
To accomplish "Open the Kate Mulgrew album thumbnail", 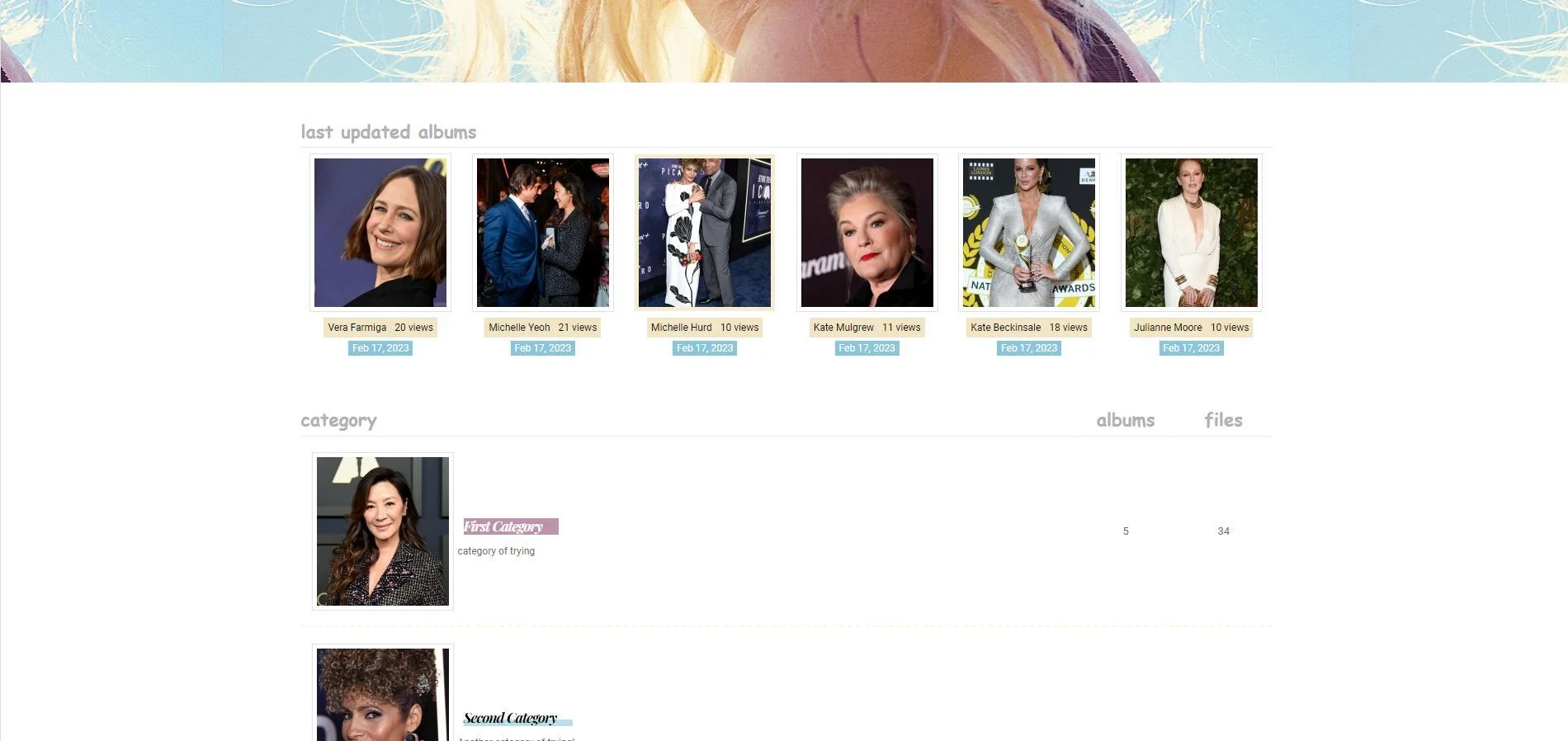I will [867, 233].
